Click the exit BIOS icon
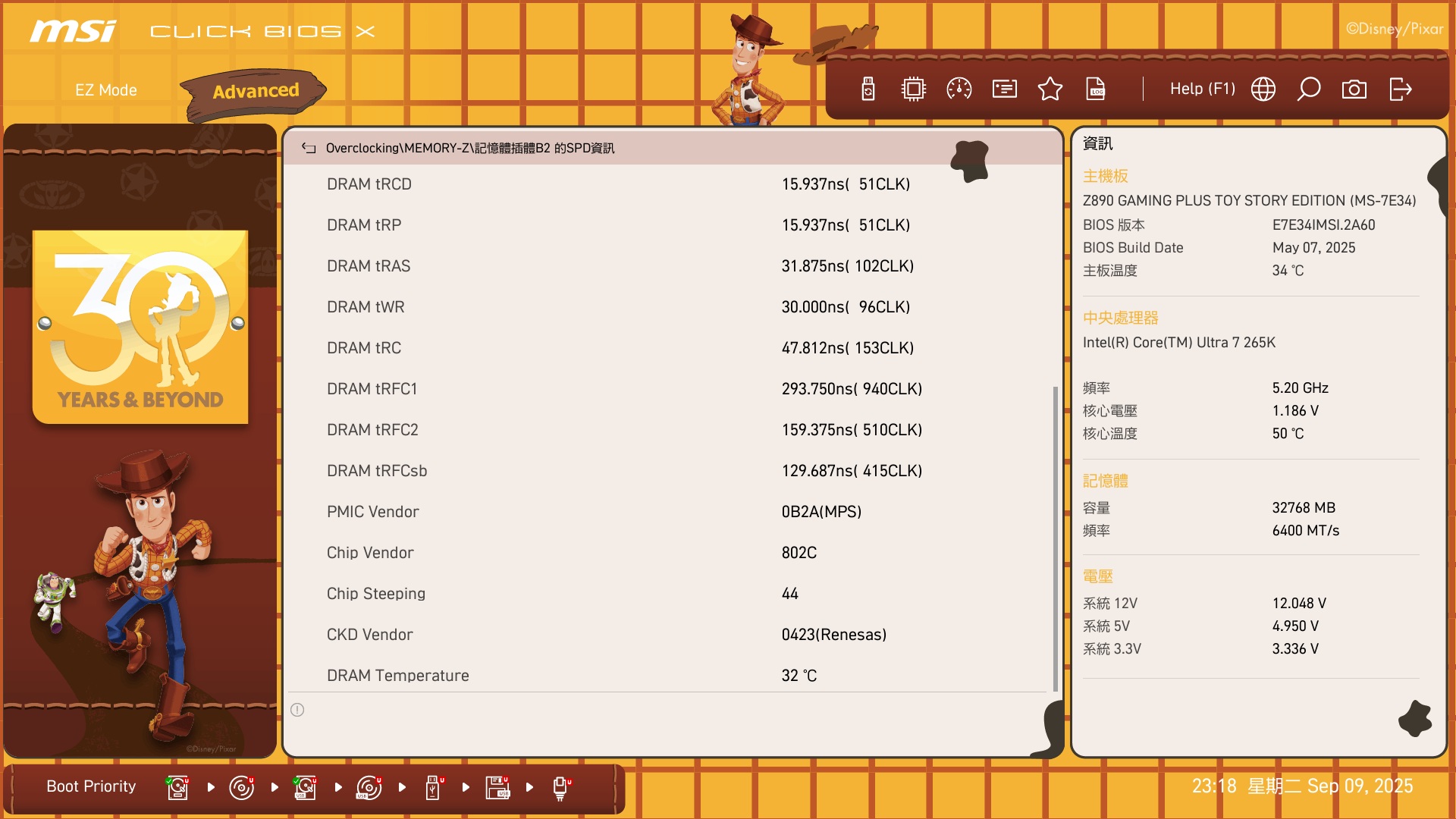Viewport: 1456px width, 819px height. (x=1400, y=89)
